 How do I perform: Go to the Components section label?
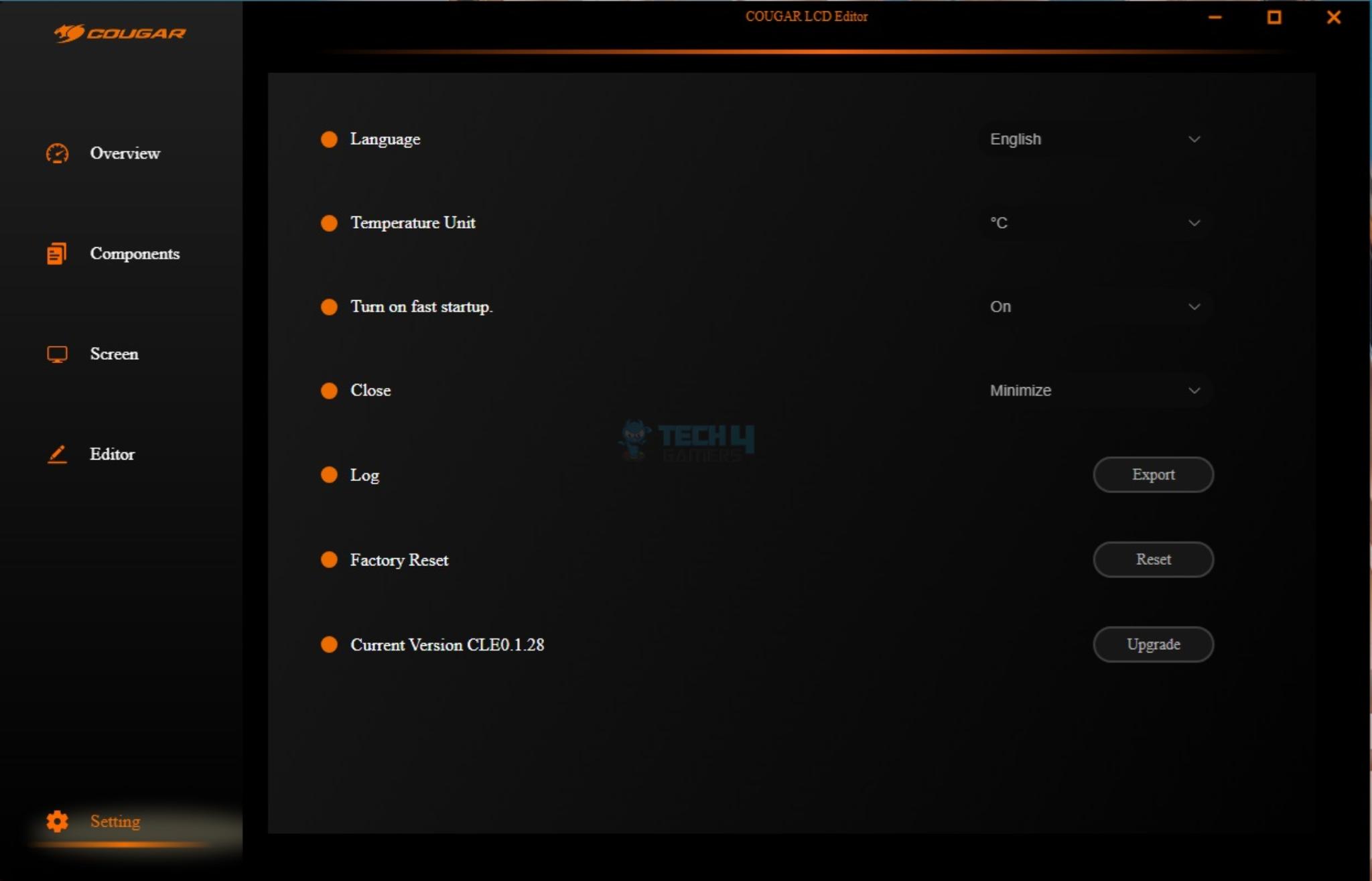point(135,254)
